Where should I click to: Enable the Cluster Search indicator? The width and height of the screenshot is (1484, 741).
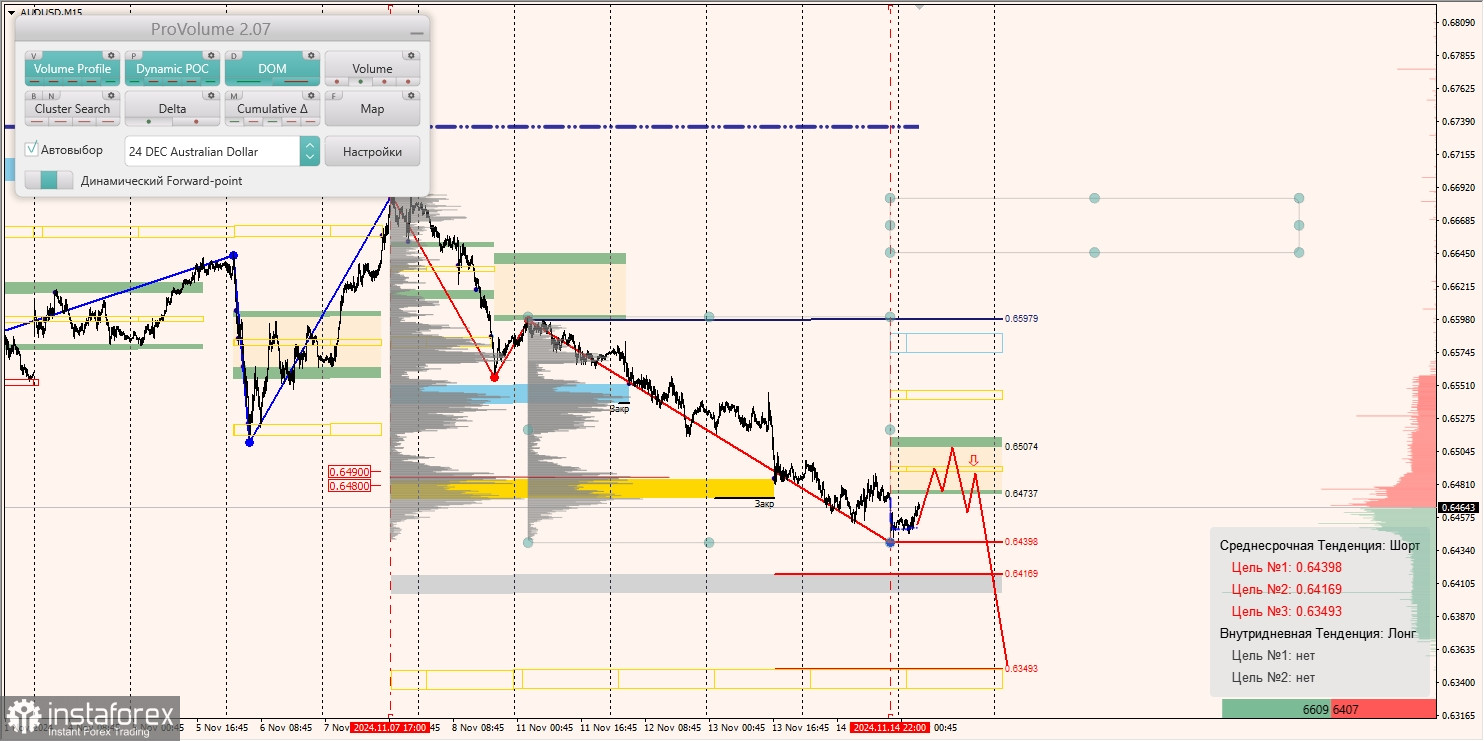click(72, 109)
